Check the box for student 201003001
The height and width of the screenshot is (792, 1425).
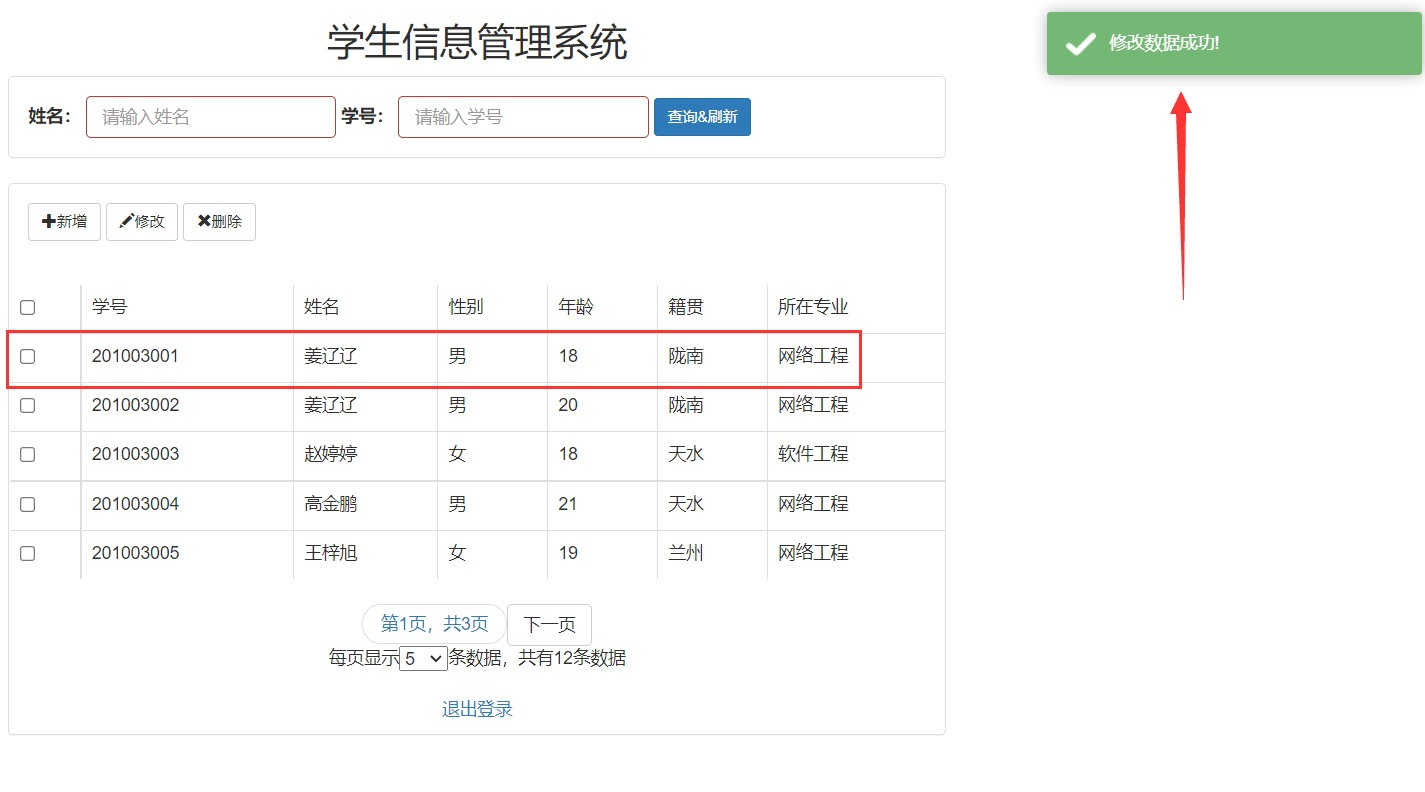(x=28, y=356)
